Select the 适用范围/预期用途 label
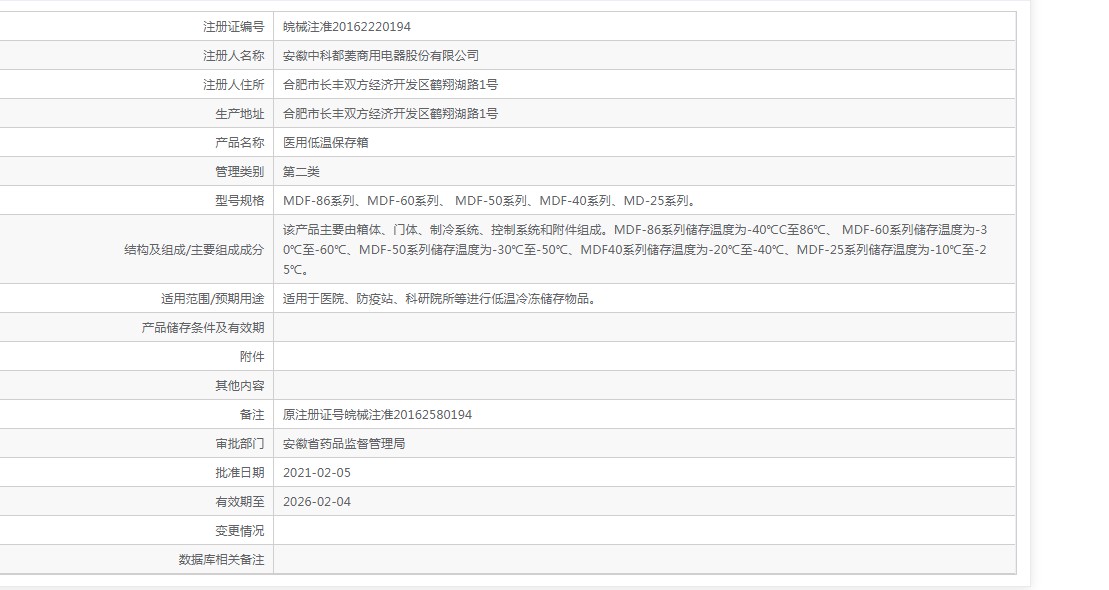 (x=212, y=299)
